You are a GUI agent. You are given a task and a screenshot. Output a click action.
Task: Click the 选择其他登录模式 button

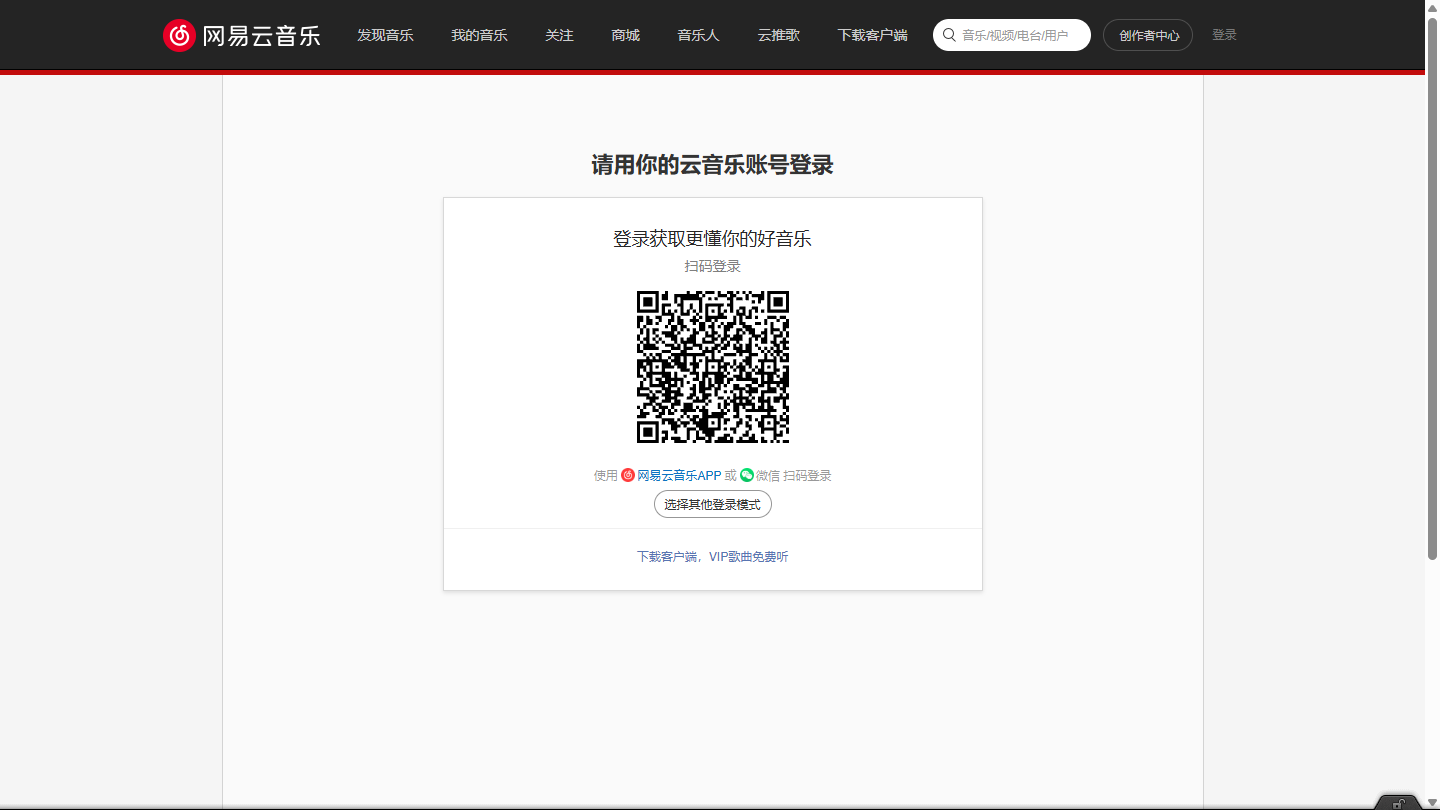[713, 504]
